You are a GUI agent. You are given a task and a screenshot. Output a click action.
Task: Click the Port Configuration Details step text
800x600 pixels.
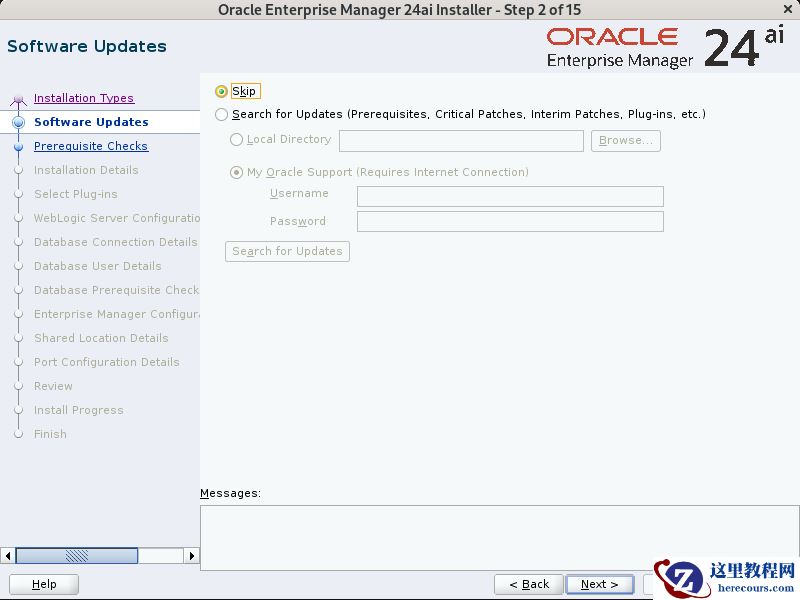pos(107,362)
